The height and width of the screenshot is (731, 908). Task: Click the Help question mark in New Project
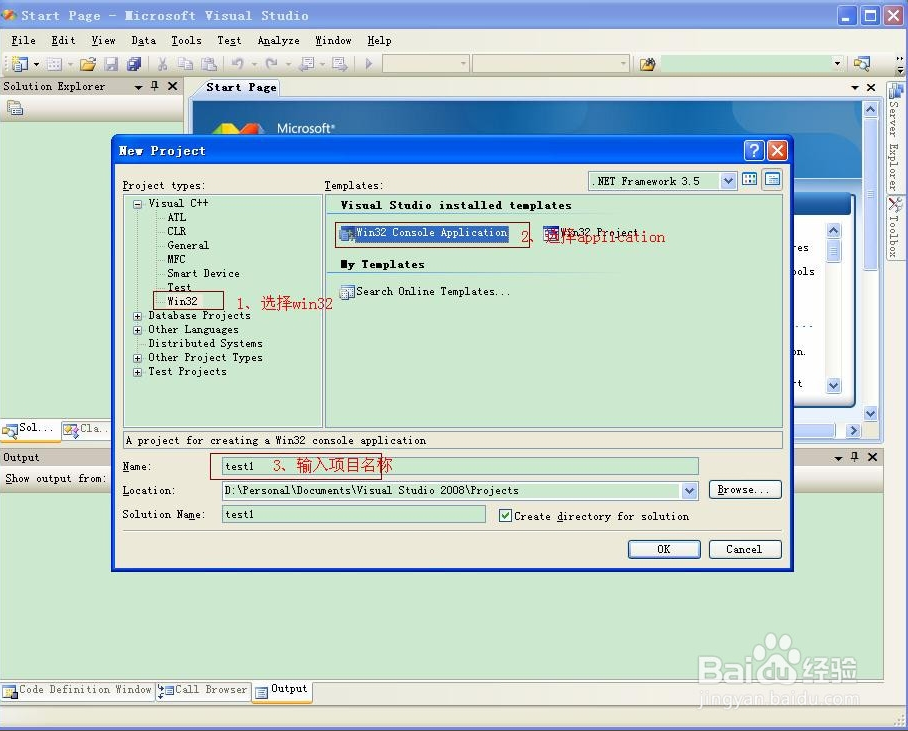click(x=753, y=151)
